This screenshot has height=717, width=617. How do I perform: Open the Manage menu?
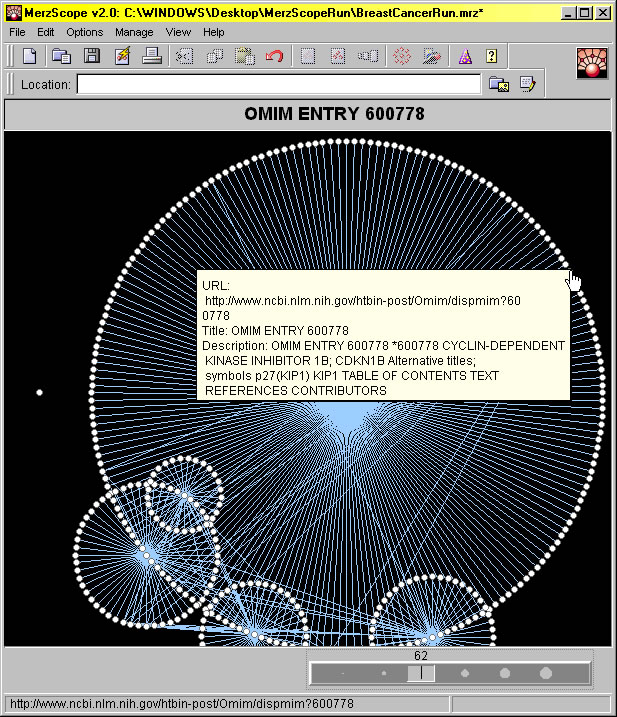[x=134, y=32]
